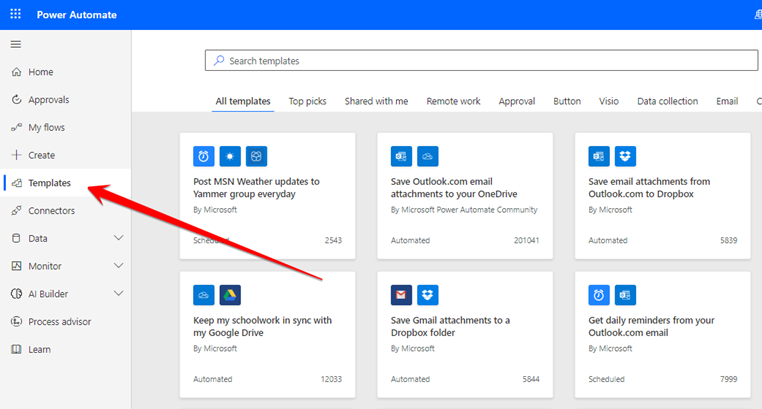The image size is (762, 409).
Task: Open the app launcher grid icon
Action: pyautogui.click(x=16, y=14)
